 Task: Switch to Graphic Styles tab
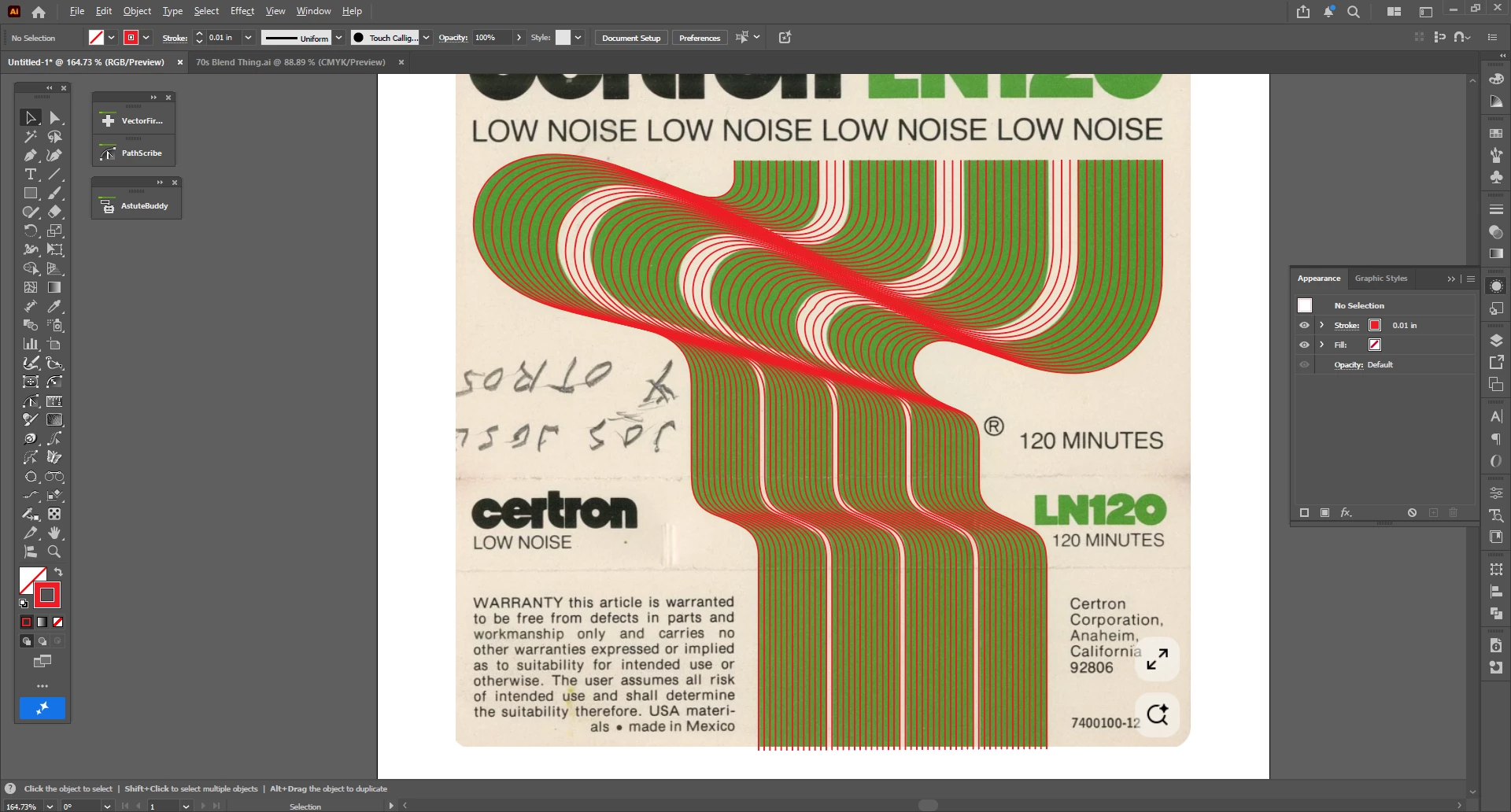1380,279
